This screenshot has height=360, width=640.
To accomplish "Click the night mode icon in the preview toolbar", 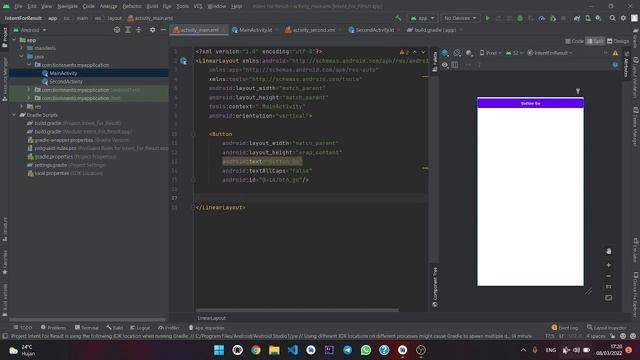I will (x=469, y=53).
